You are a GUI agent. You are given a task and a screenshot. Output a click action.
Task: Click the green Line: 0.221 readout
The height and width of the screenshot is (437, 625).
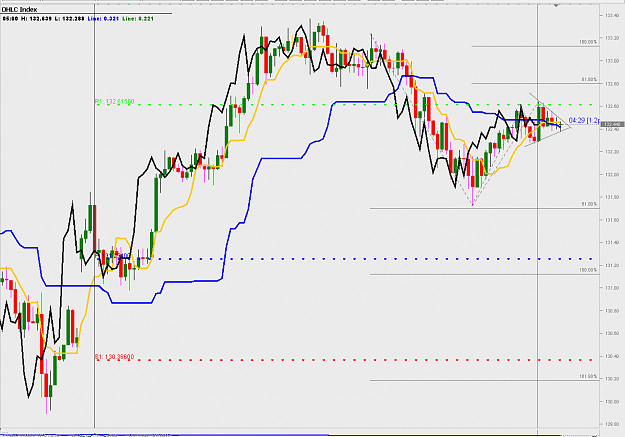click(138, 19)
